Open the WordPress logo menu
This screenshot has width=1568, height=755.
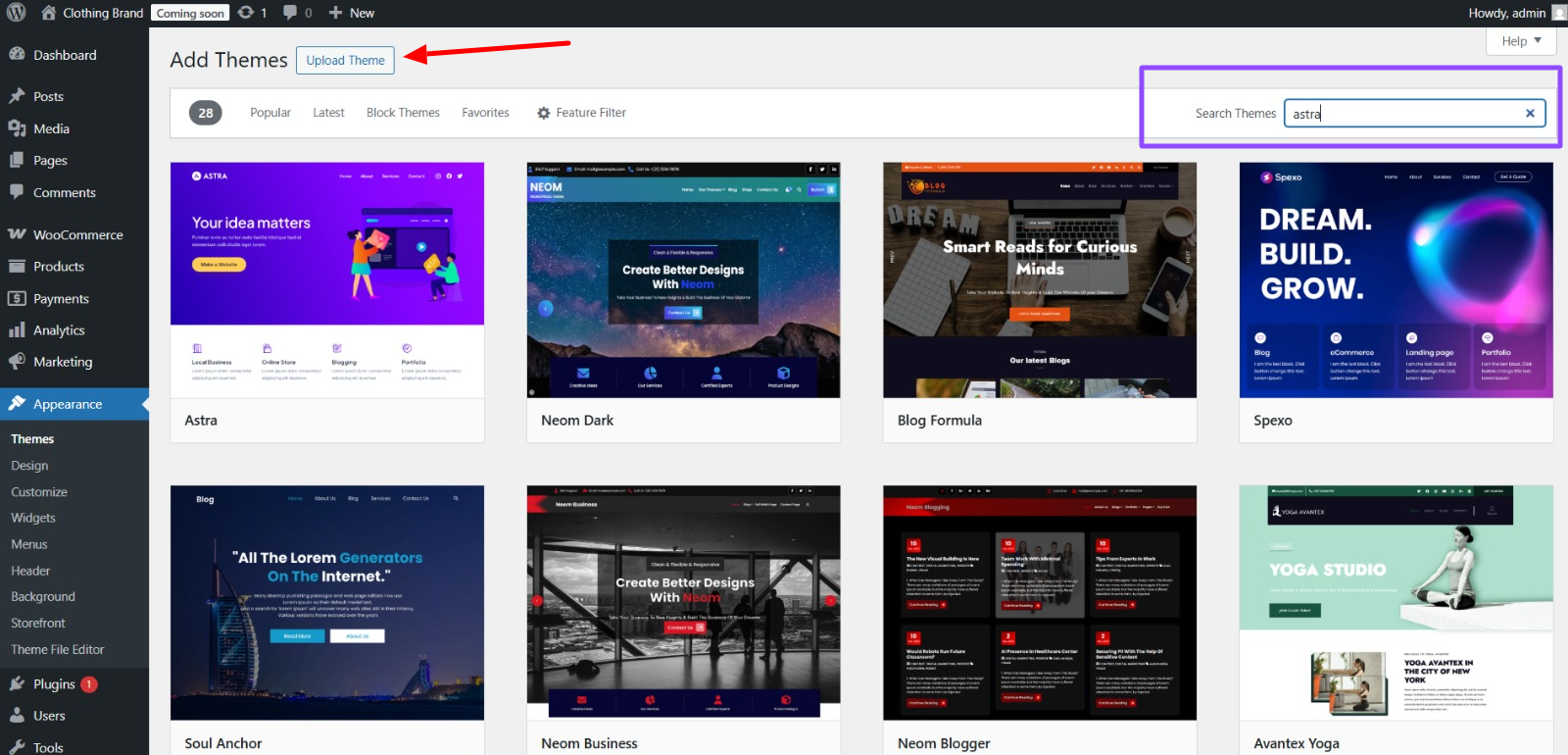pyautogui.click(x=17, y=13)
